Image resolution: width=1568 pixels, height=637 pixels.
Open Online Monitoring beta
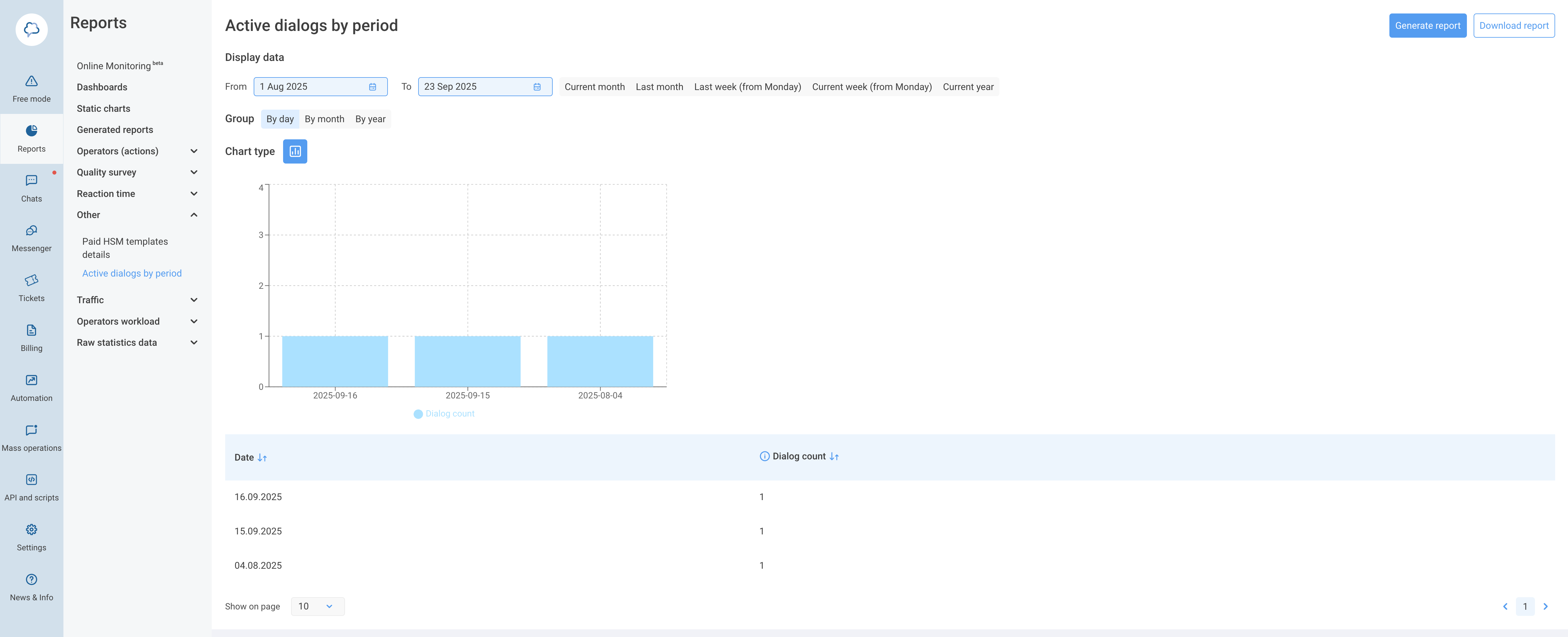[120, 66]
